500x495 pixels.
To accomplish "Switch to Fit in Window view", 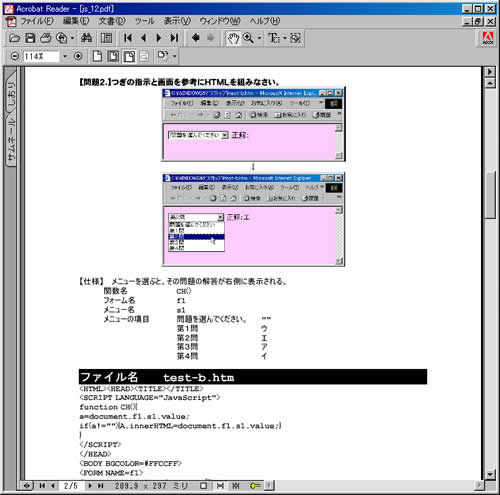I will [x=113, y=56].
